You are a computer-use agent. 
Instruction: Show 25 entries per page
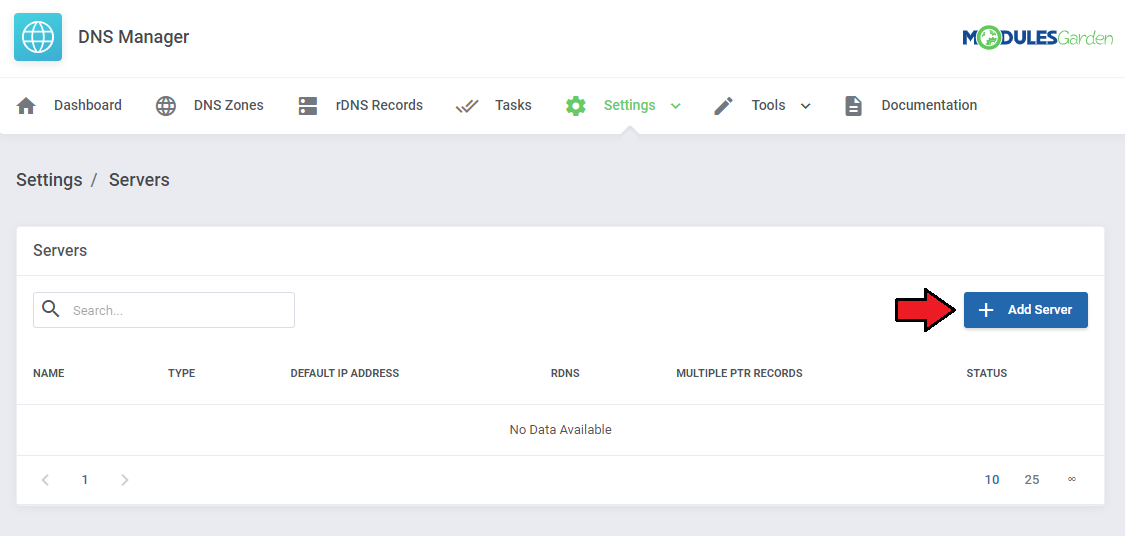[x=1032, y=479]
